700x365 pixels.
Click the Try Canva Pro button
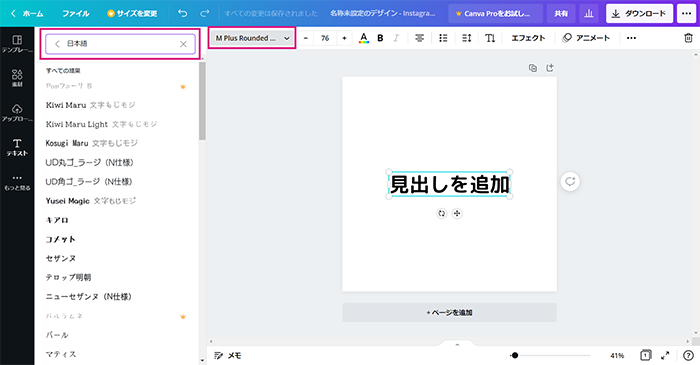click(x=496, y=13)
